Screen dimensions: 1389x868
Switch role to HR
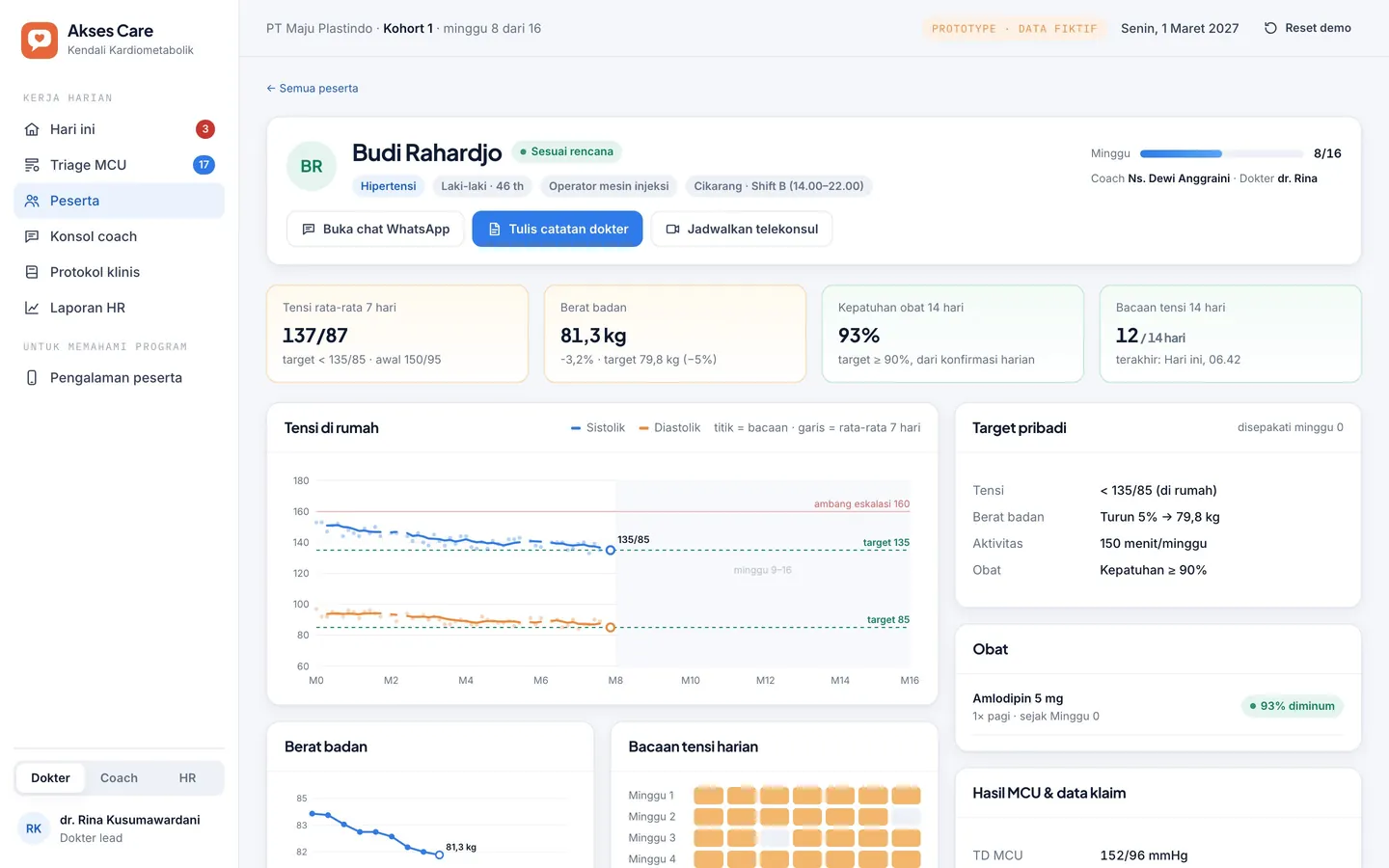click(x=187, y=778)
